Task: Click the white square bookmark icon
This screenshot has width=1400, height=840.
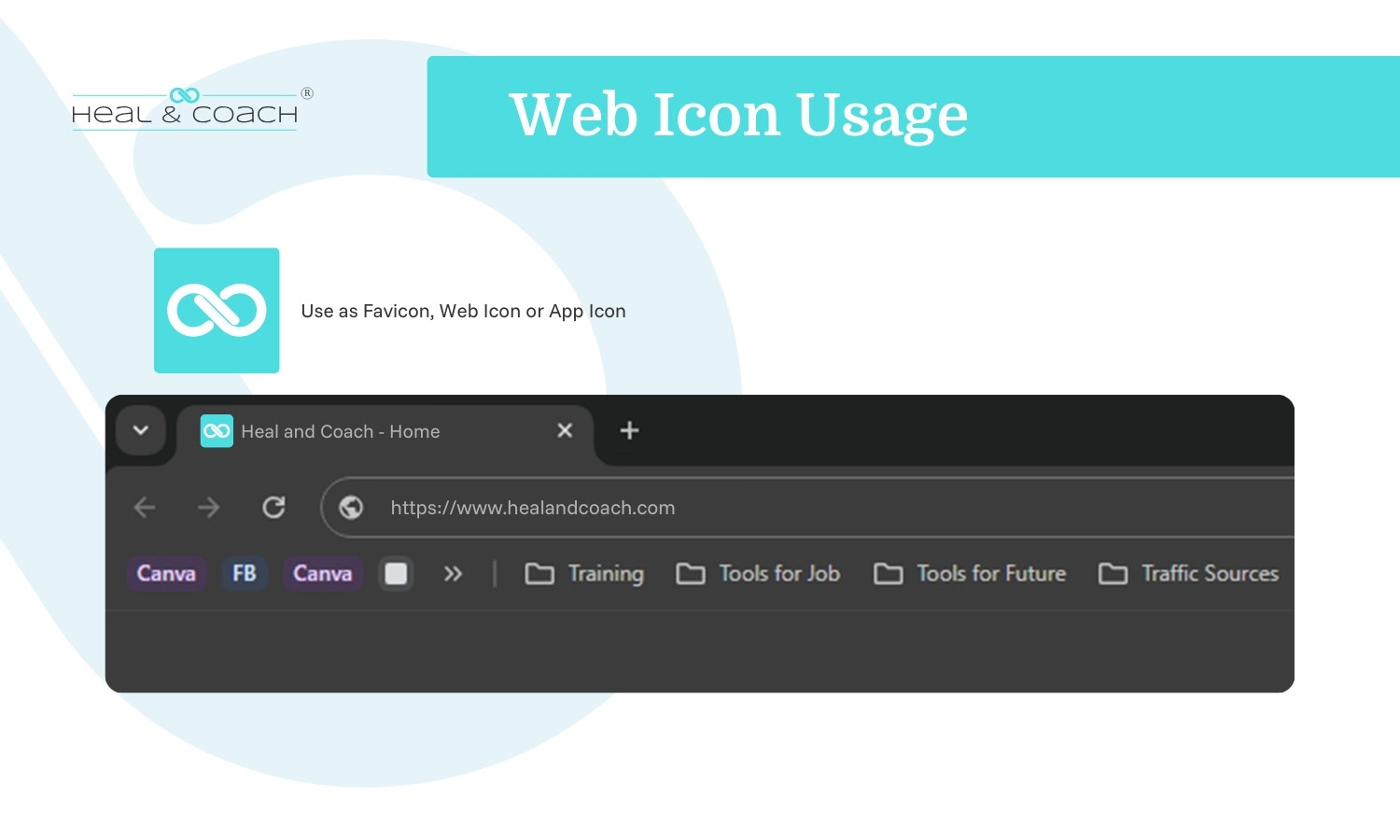Action: coord(396,573)
